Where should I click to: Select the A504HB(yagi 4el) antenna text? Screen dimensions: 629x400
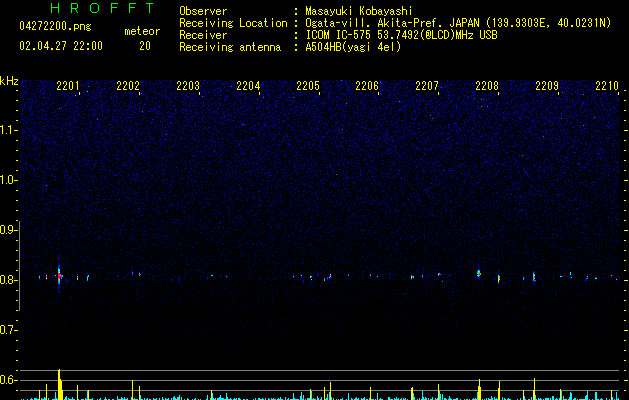click(x=353, y=47)
